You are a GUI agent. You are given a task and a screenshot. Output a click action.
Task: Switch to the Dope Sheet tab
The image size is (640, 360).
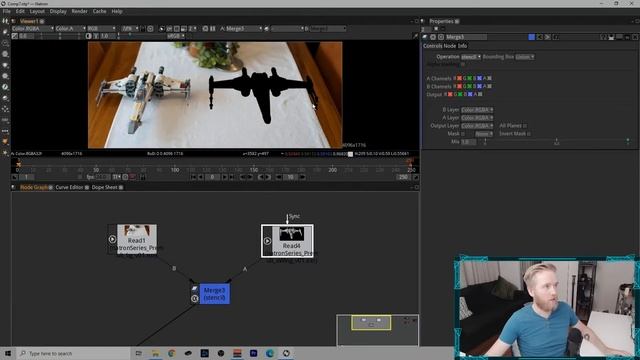pyautogui.click(x=104, y=187)
